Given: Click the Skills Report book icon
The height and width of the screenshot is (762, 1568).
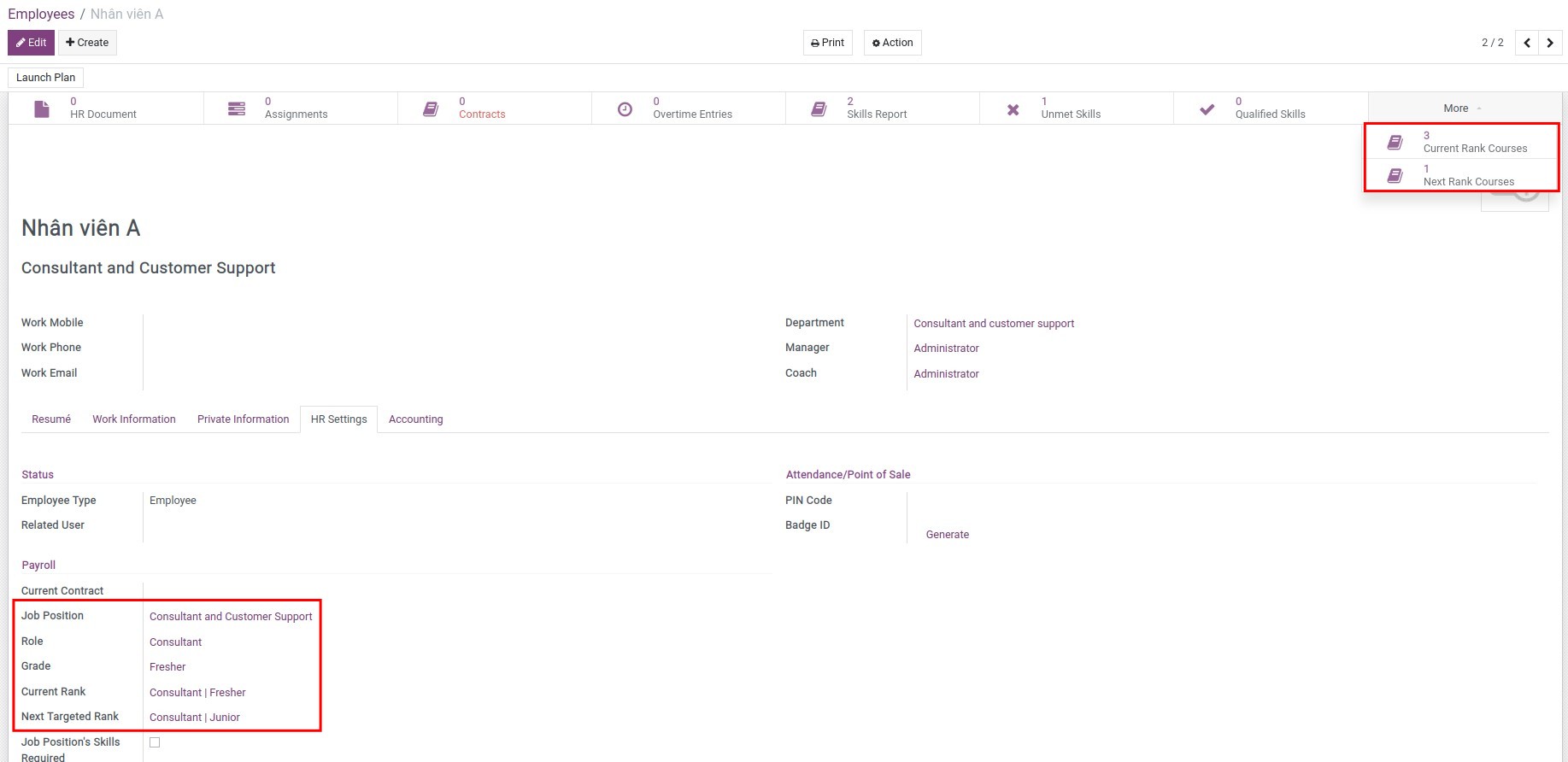Looking at the screenshot, I should click(819, 108).
